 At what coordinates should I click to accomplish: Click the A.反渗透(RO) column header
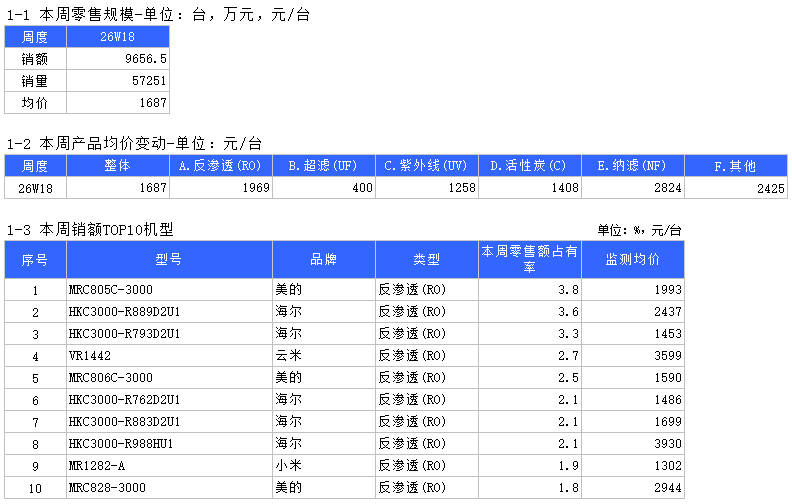(x=220, y=166)
